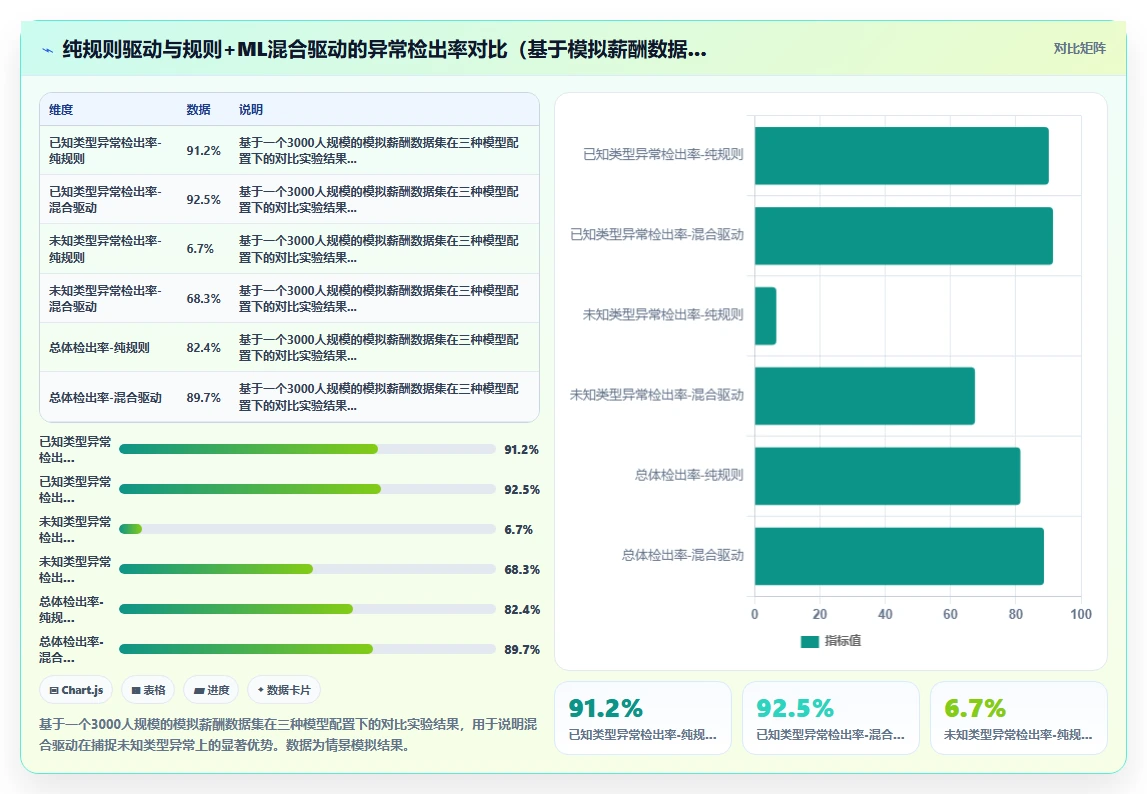
Task: Click the 对比矩阵 label in header
Action: click(x=1079, y=48)
